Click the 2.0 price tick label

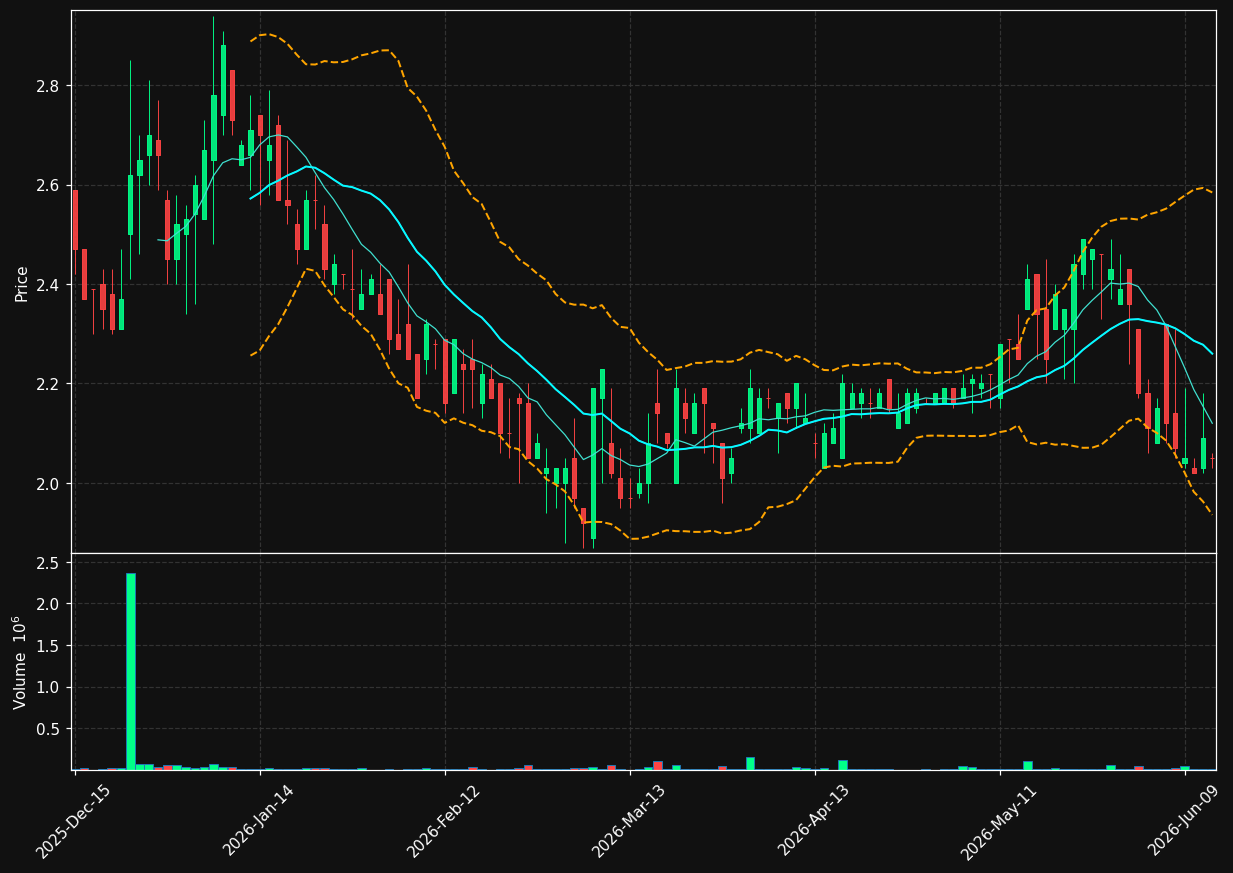click(x=50, y=484)
